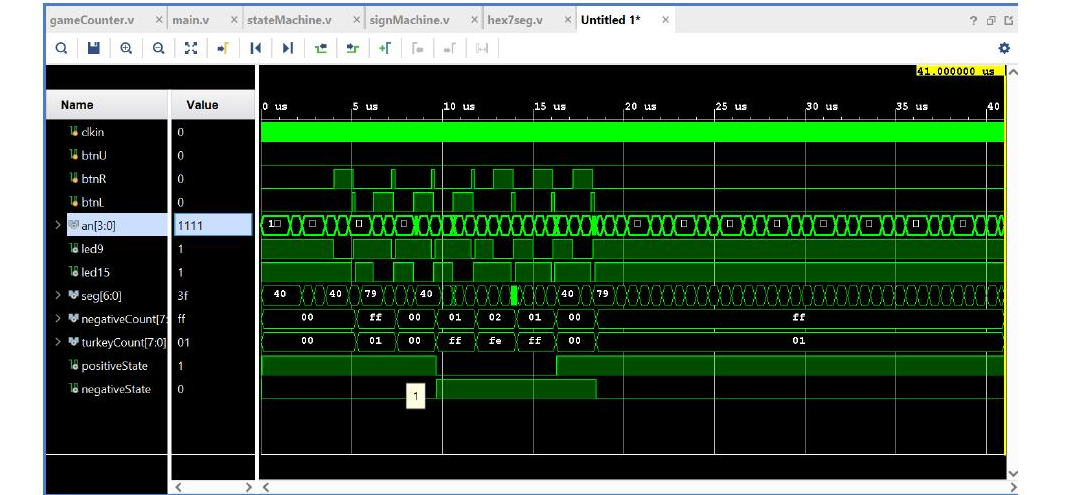Click the Name column header
Image resolution: width=1065 pixels, height=495 pixels.
click(x=107, y=105)
